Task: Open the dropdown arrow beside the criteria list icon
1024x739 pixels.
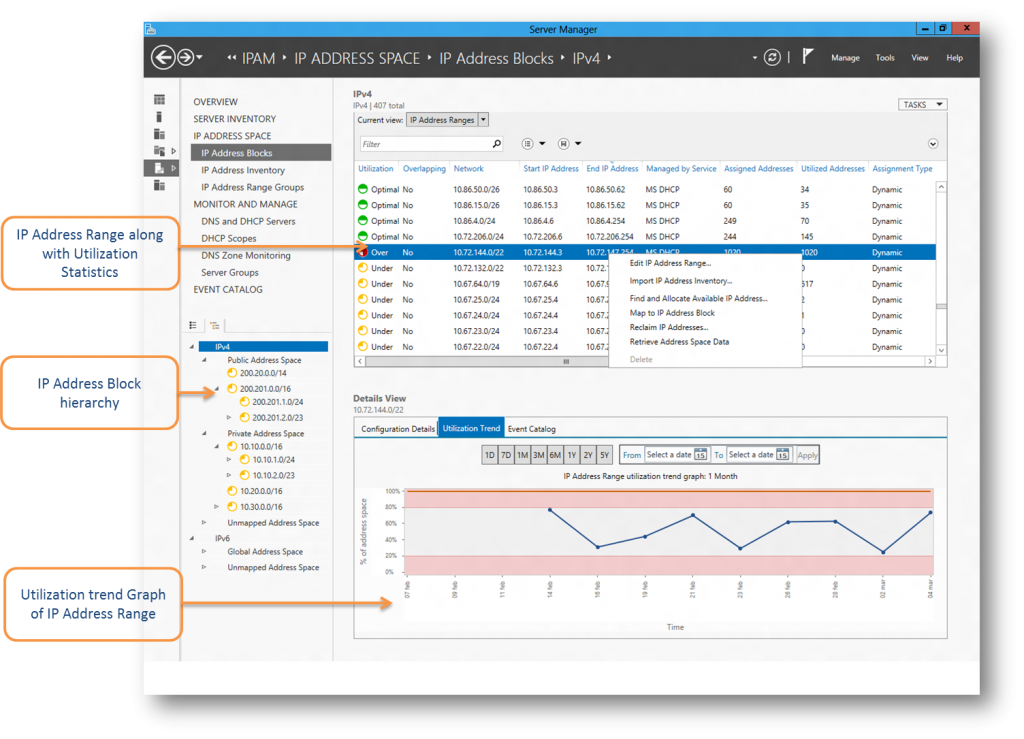Action: click(x=542, y=144)
